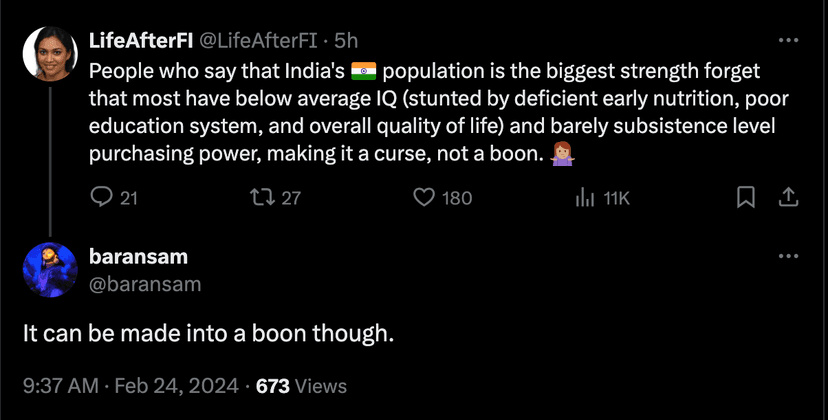Bookmark the LifeAfterFI post
This screenshot has height=420, width=828.
745,198
